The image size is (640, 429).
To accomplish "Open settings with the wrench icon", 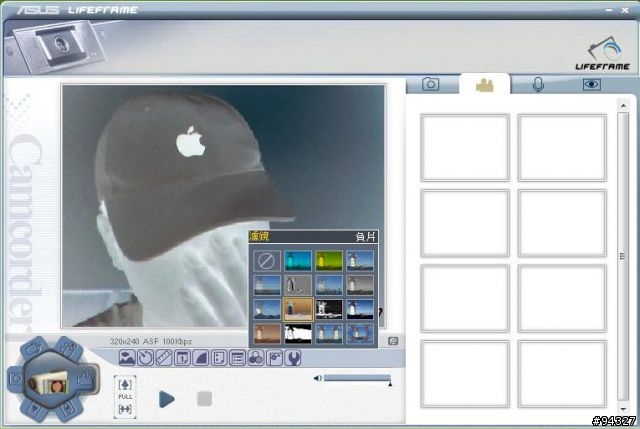I will (x=293, y=358).
